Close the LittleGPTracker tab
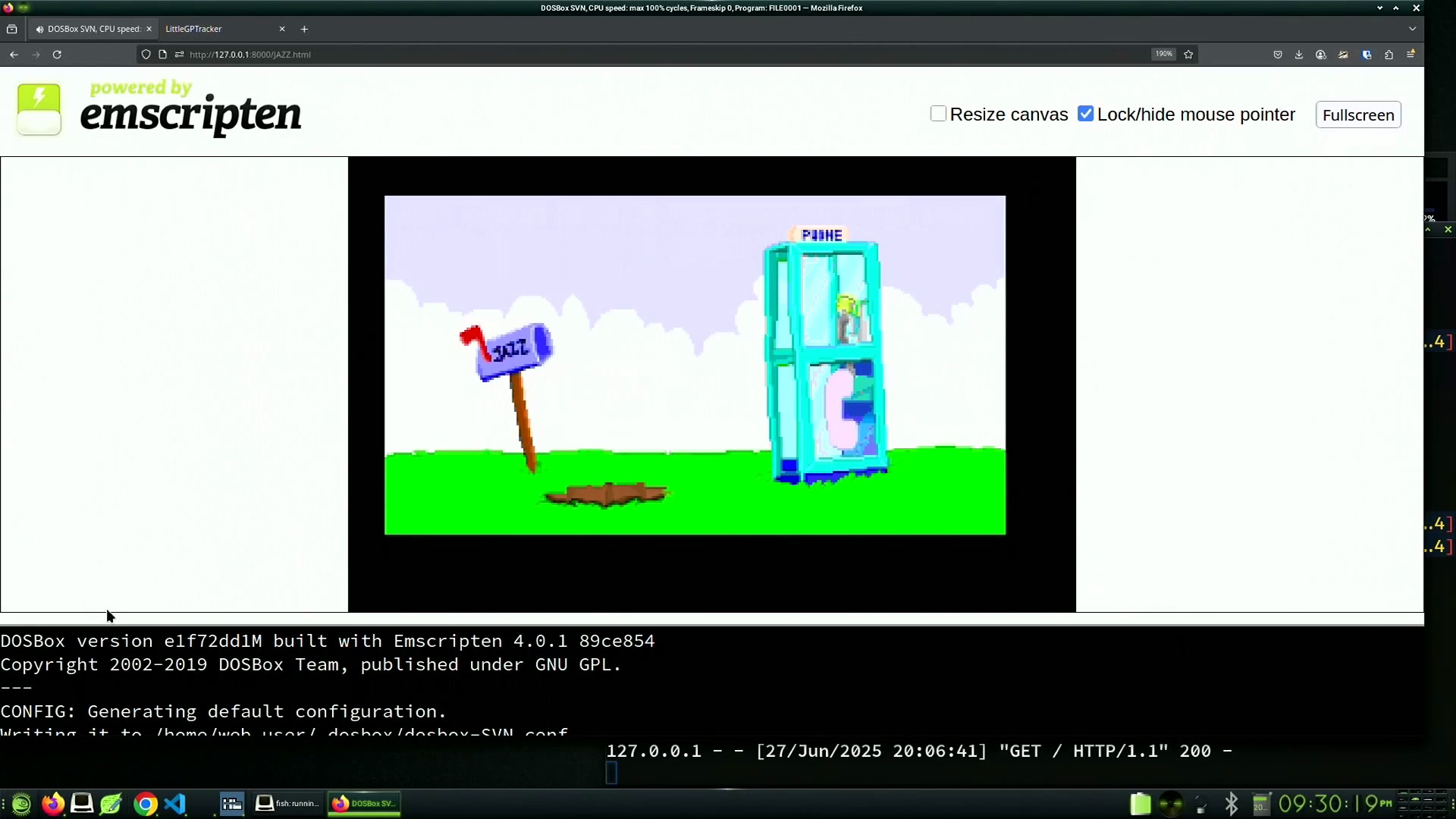Viewport: 1456px width, 819px height. (282, 29)
